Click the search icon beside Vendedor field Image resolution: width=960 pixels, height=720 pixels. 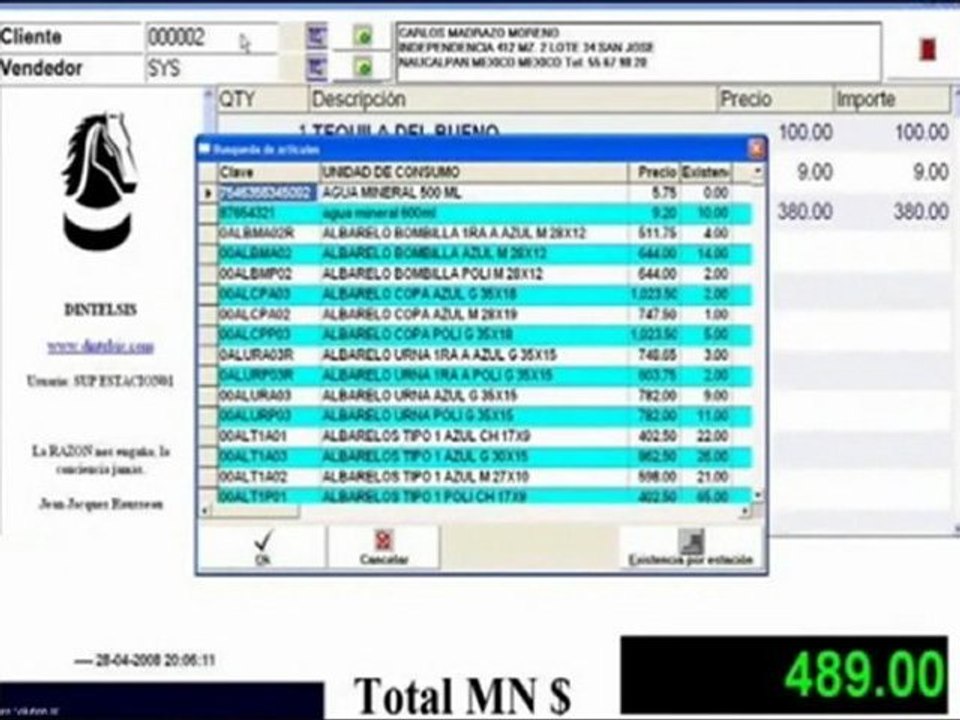pos(317,67)
